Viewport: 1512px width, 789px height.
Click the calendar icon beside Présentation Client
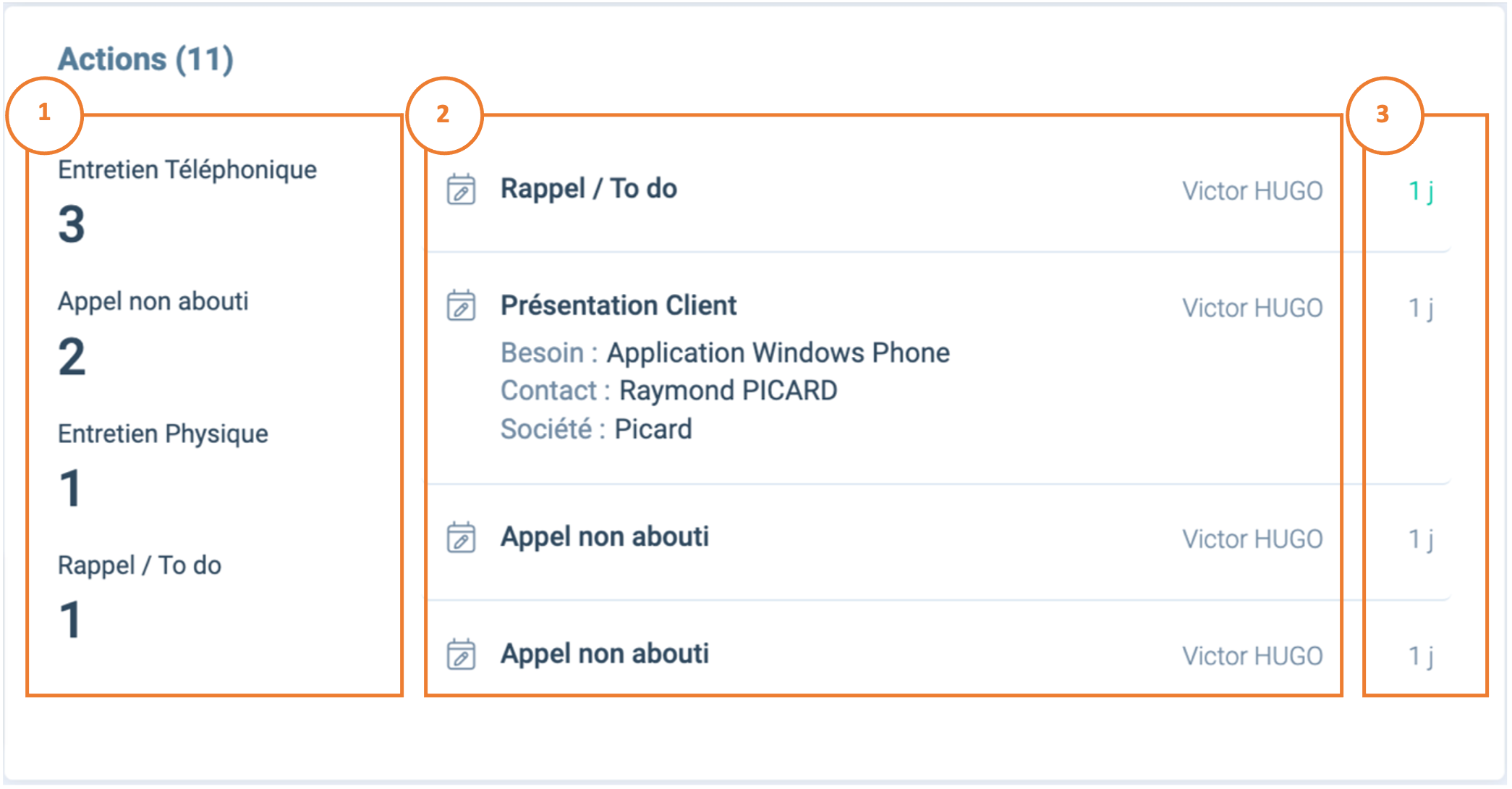[461, 305]
